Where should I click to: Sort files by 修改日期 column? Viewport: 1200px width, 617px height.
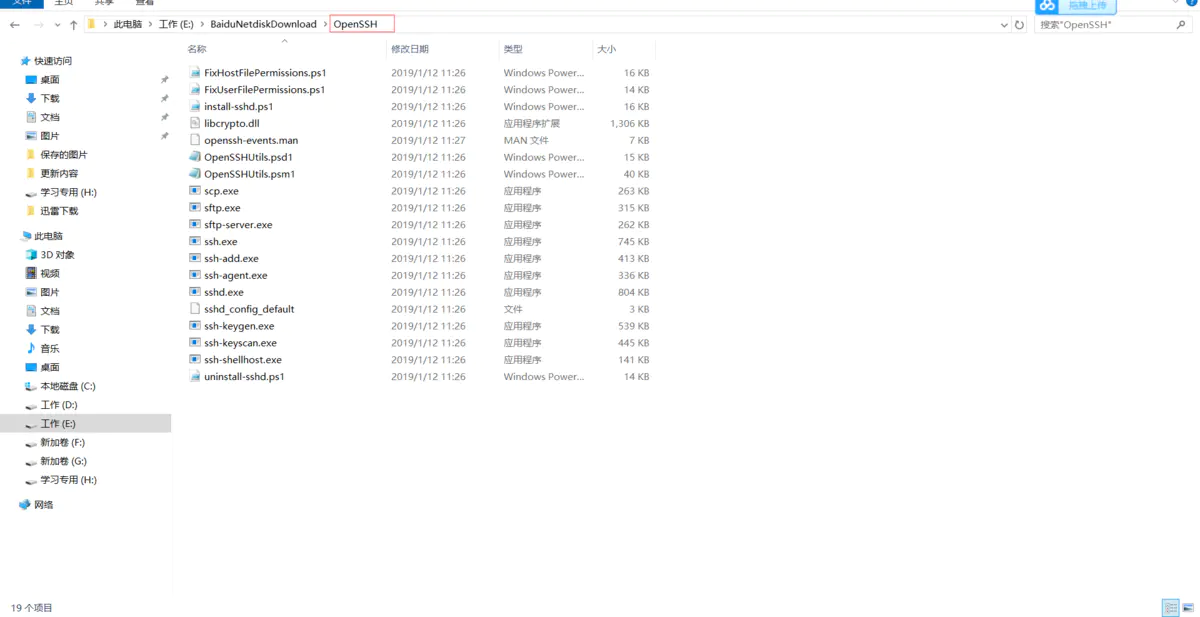point(410,49)
